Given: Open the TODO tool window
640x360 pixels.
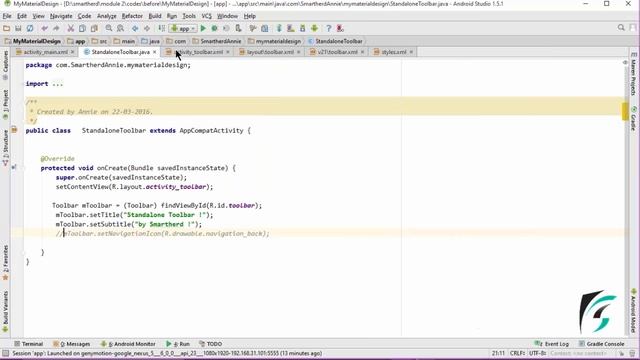Looking at the screenshot, I should coord(211,344).
